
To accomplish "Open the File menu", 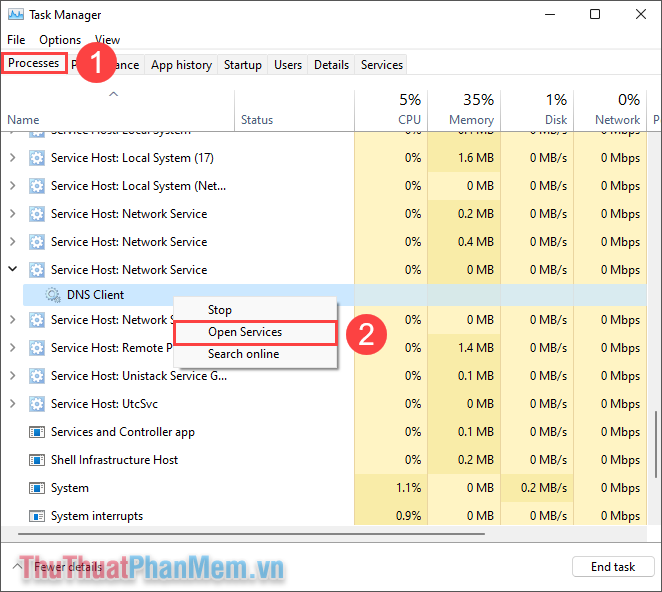I will (x=16, y=40).
